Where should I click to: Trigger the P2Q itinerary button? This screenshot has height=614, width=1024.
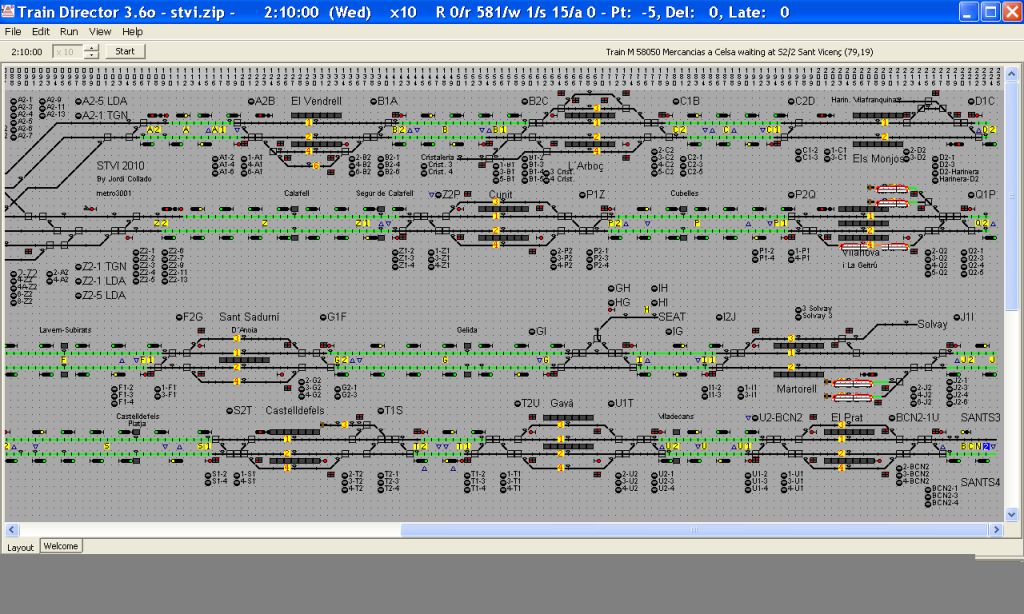(789, 194)
